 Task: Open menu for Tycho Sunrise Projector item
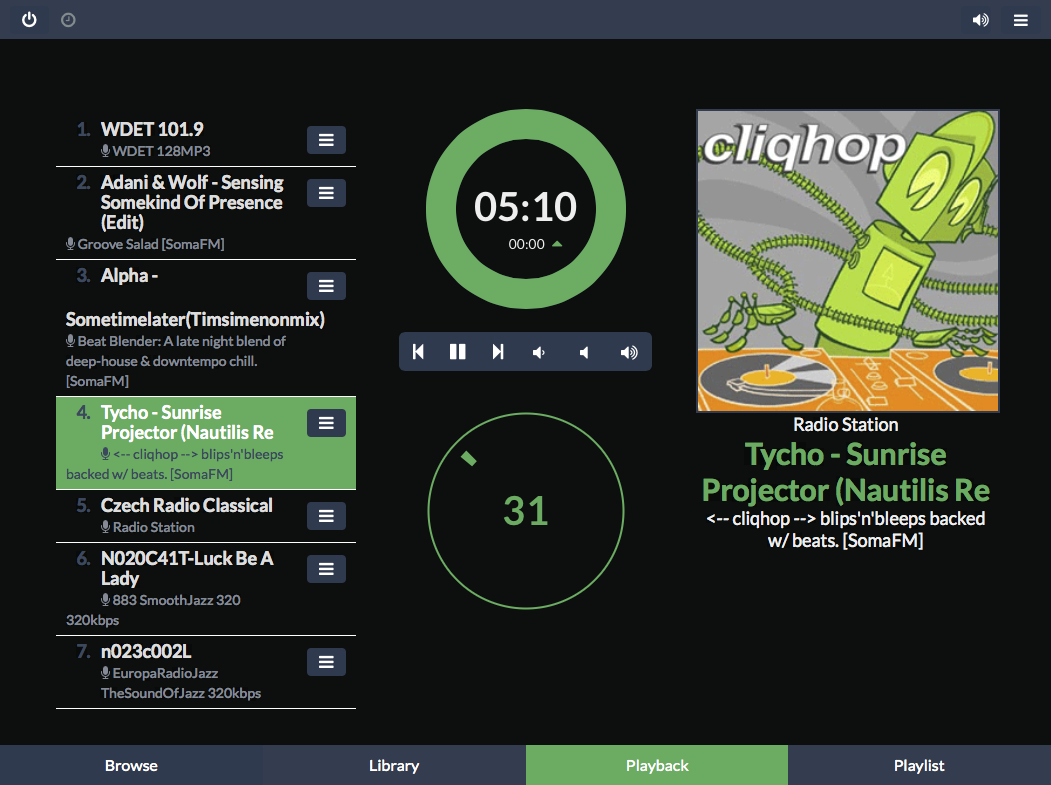(x=326, y=423)
